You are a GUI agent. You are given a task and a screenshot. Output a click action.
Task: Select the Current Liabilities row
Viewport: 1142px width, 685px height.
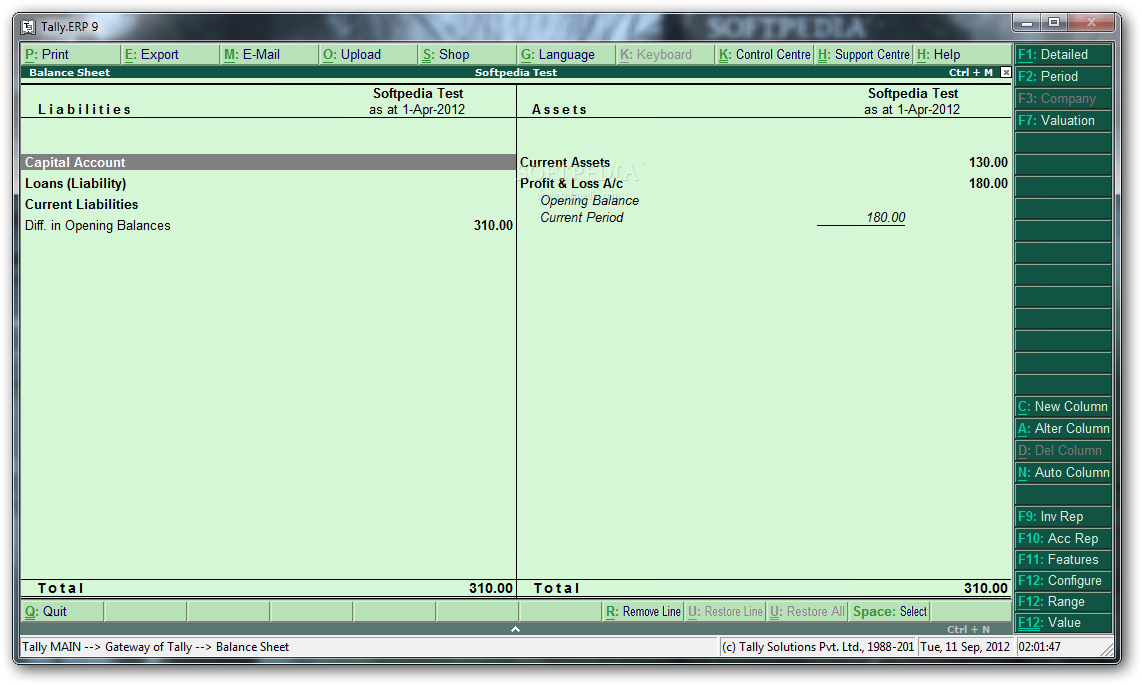(268, 205)
